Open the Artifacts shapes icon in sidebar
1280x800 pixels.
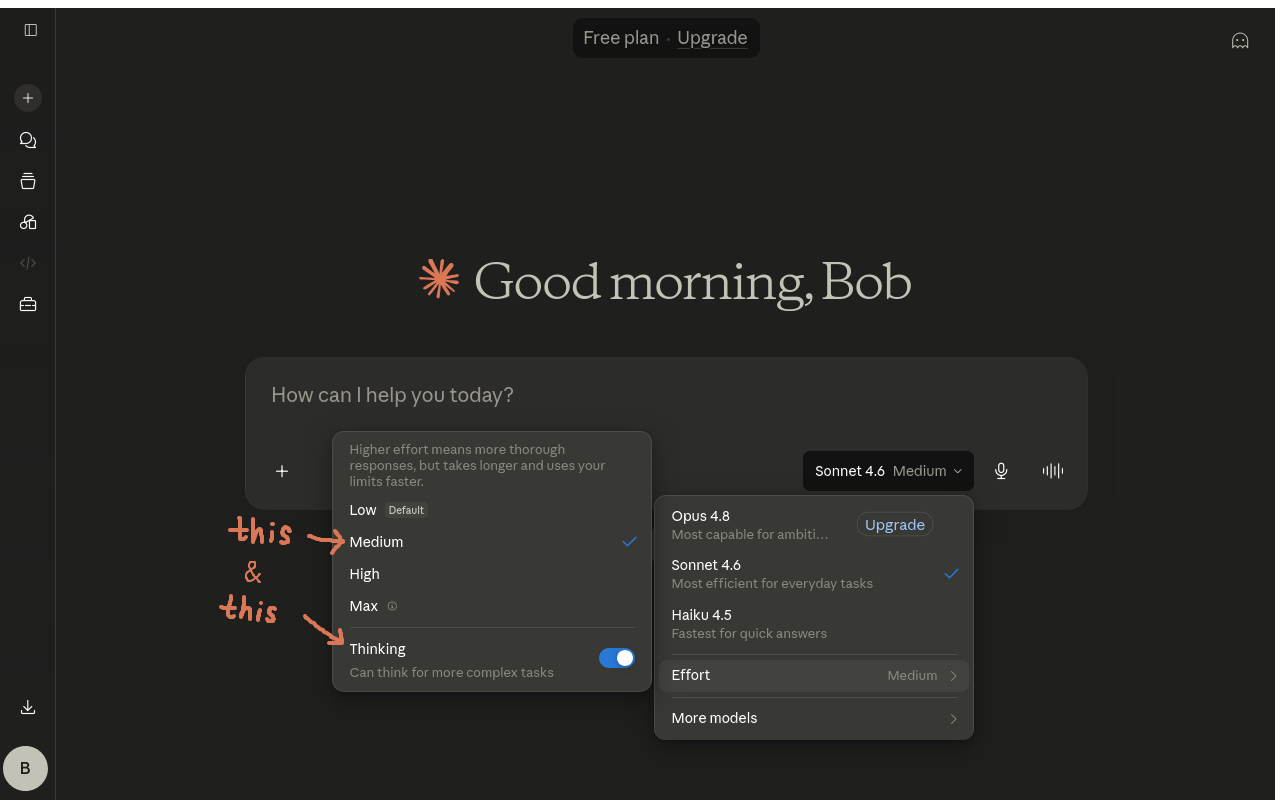pos(28,222)
